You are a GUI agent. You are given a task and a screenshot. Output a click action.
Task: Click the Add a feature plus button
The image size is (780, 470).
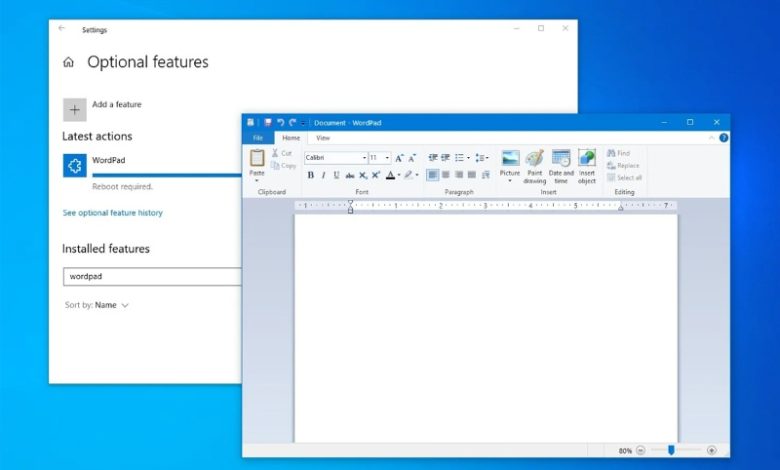point(75,110)
